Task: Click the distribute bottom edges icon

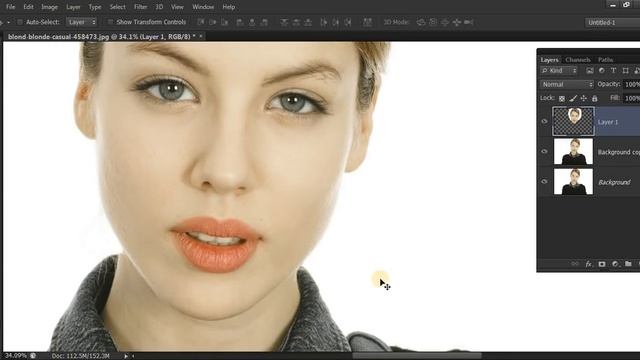Action: point(308,22)
